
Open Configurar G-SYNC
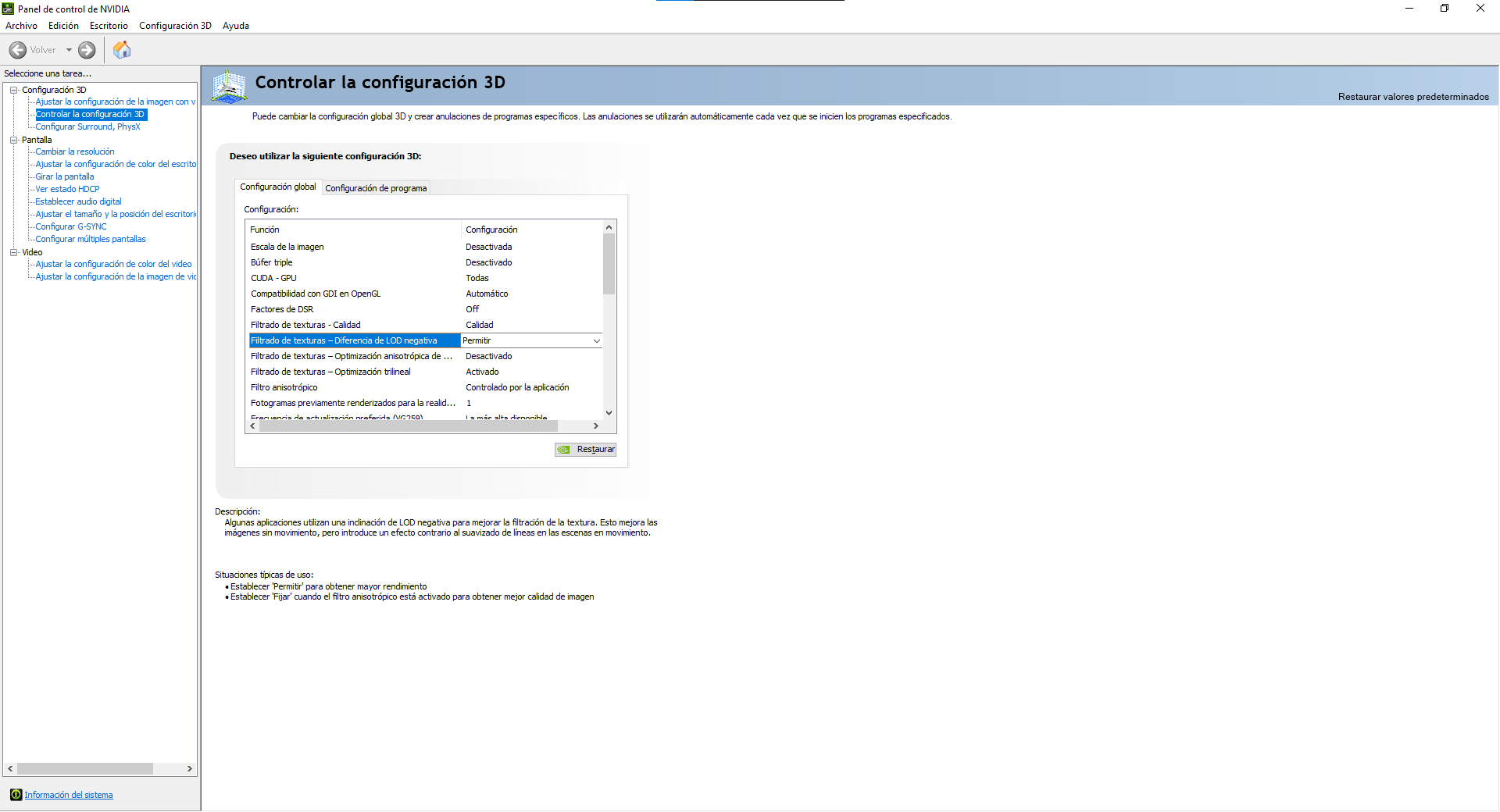71,226
